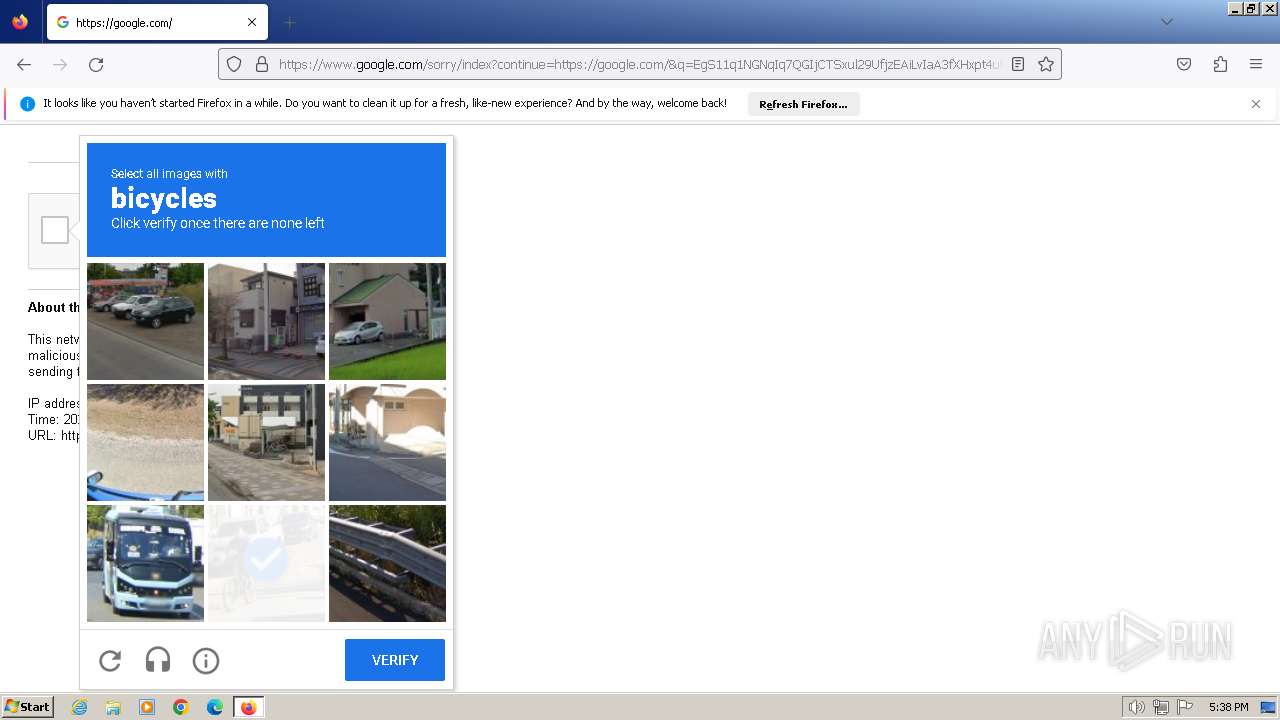This screenshot has width=1280, height=720.
Task: Bookmark this page with the star icon
Action: (1046, 64)
